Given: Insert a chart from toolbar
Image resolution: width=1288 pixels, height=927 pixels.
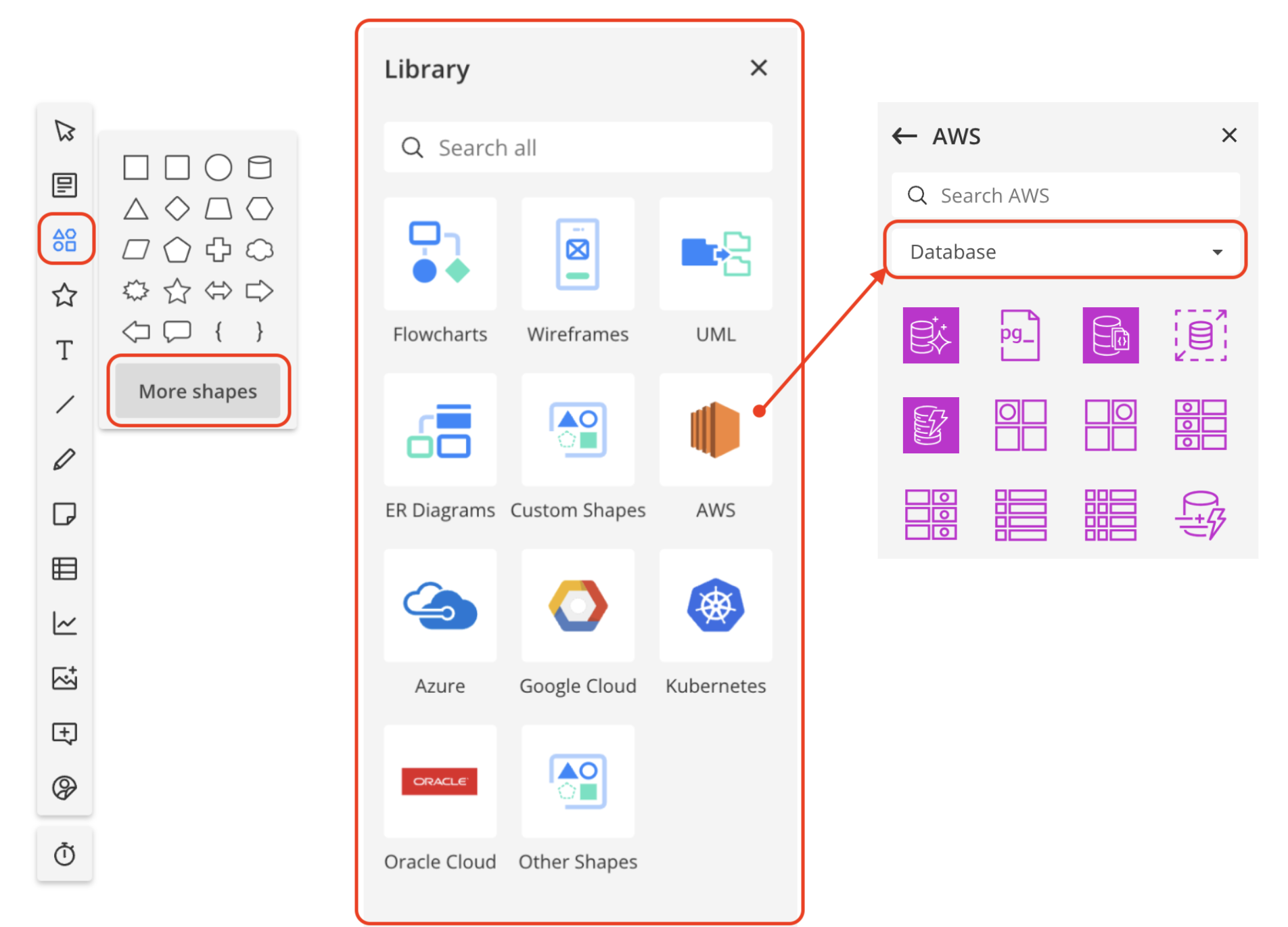Looking at the screenshot, I should click(65, 623).
